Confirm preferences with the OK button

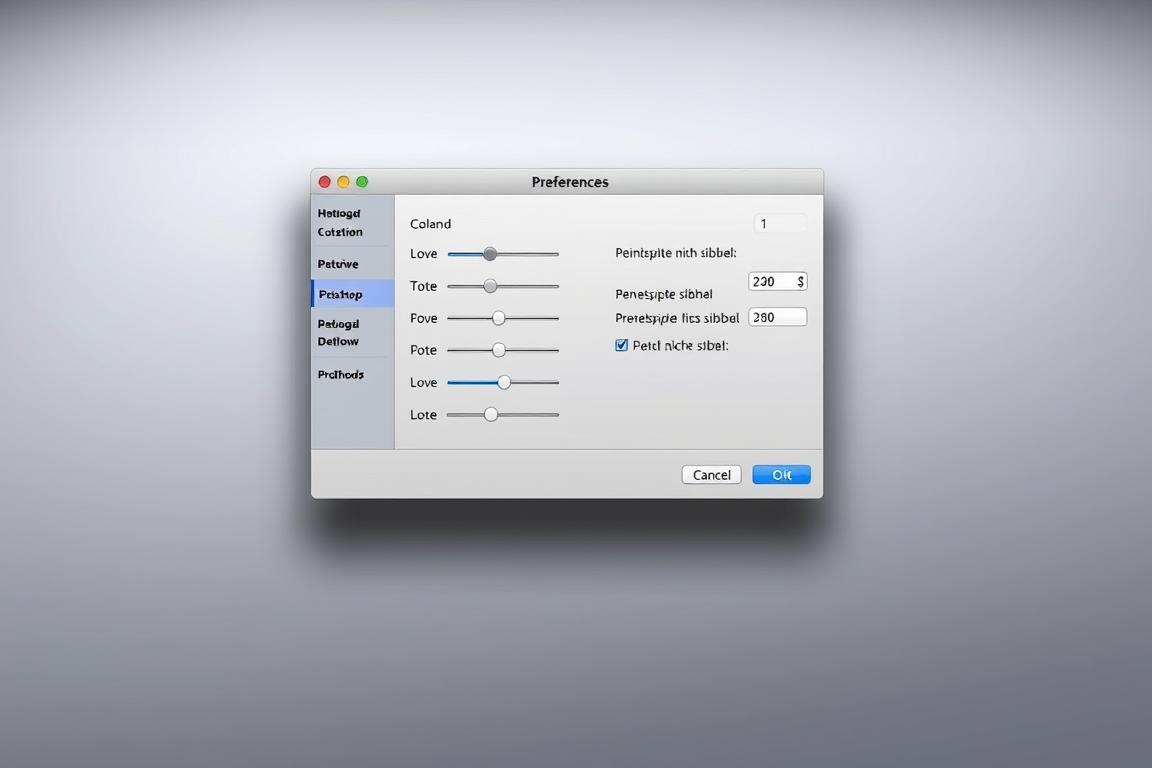781,474
